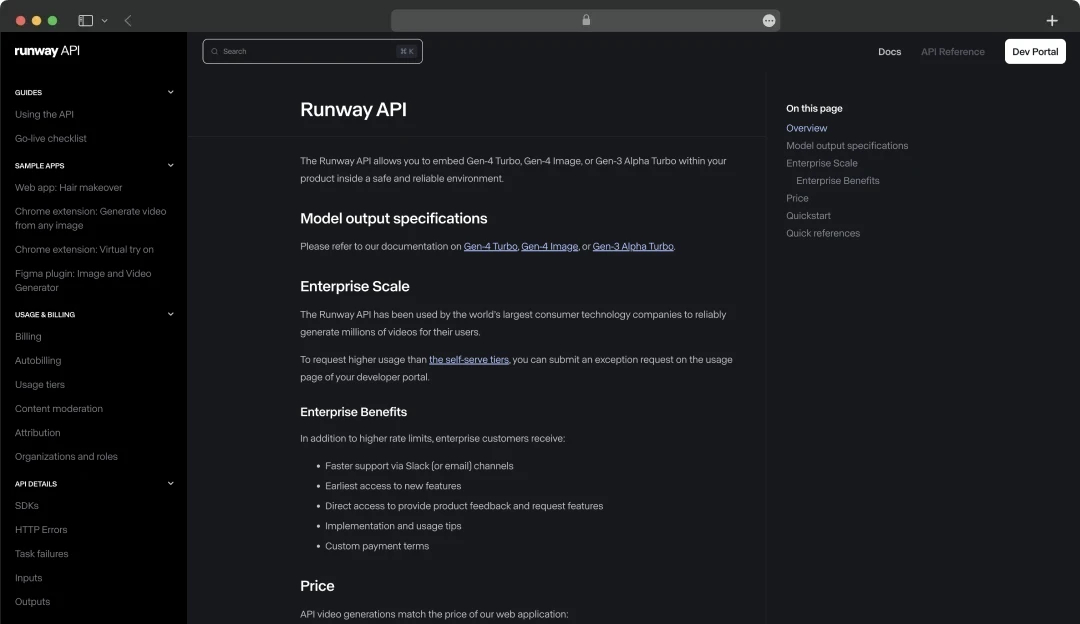
Task: Open the Content moderation page in sidebar
Action: click(58, 408)
